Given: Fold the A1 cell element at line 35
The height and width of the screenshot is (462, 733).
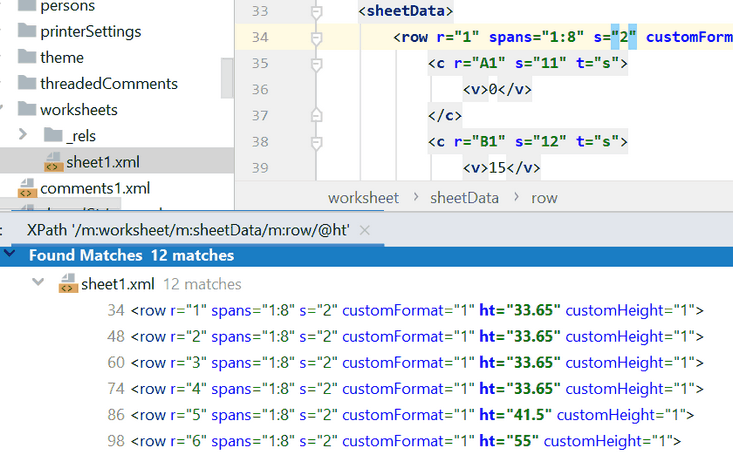Looking at the screenshot, I should point(317,65).
